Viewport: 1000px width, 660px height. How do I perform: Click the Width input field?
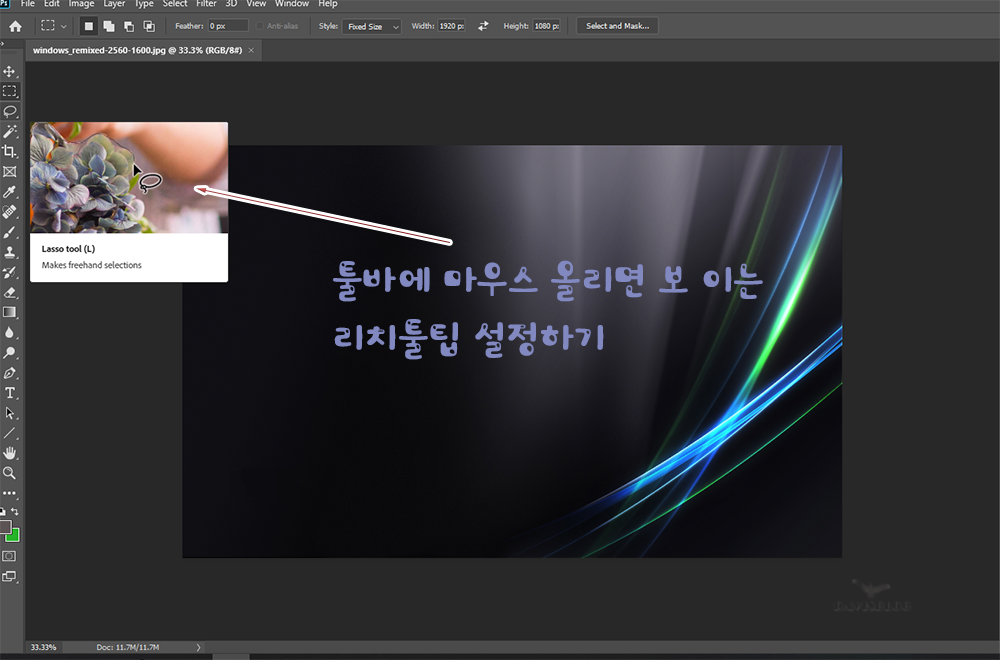(452, 26)
